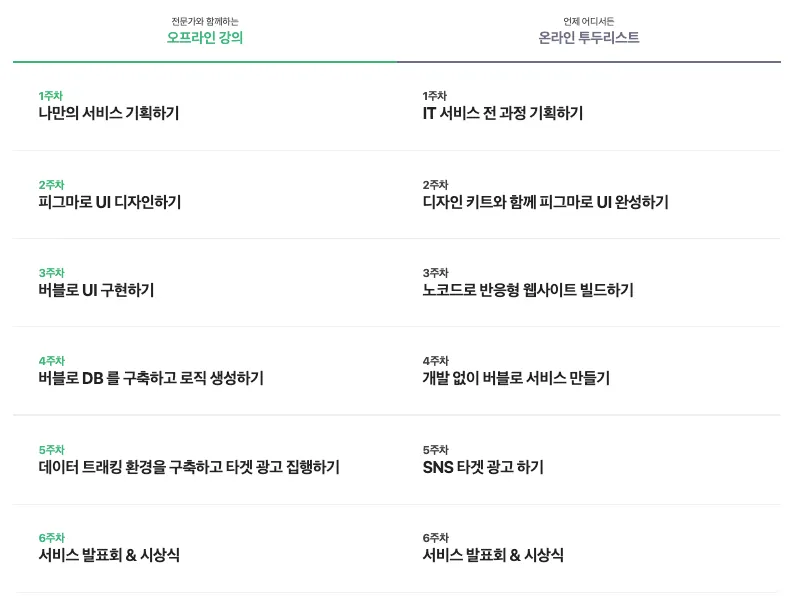This screenshot has width=797, height=605.
Task: Open offline 6주차 서비스 발표회 & 시상식
Action: click(x=109, y=555)
